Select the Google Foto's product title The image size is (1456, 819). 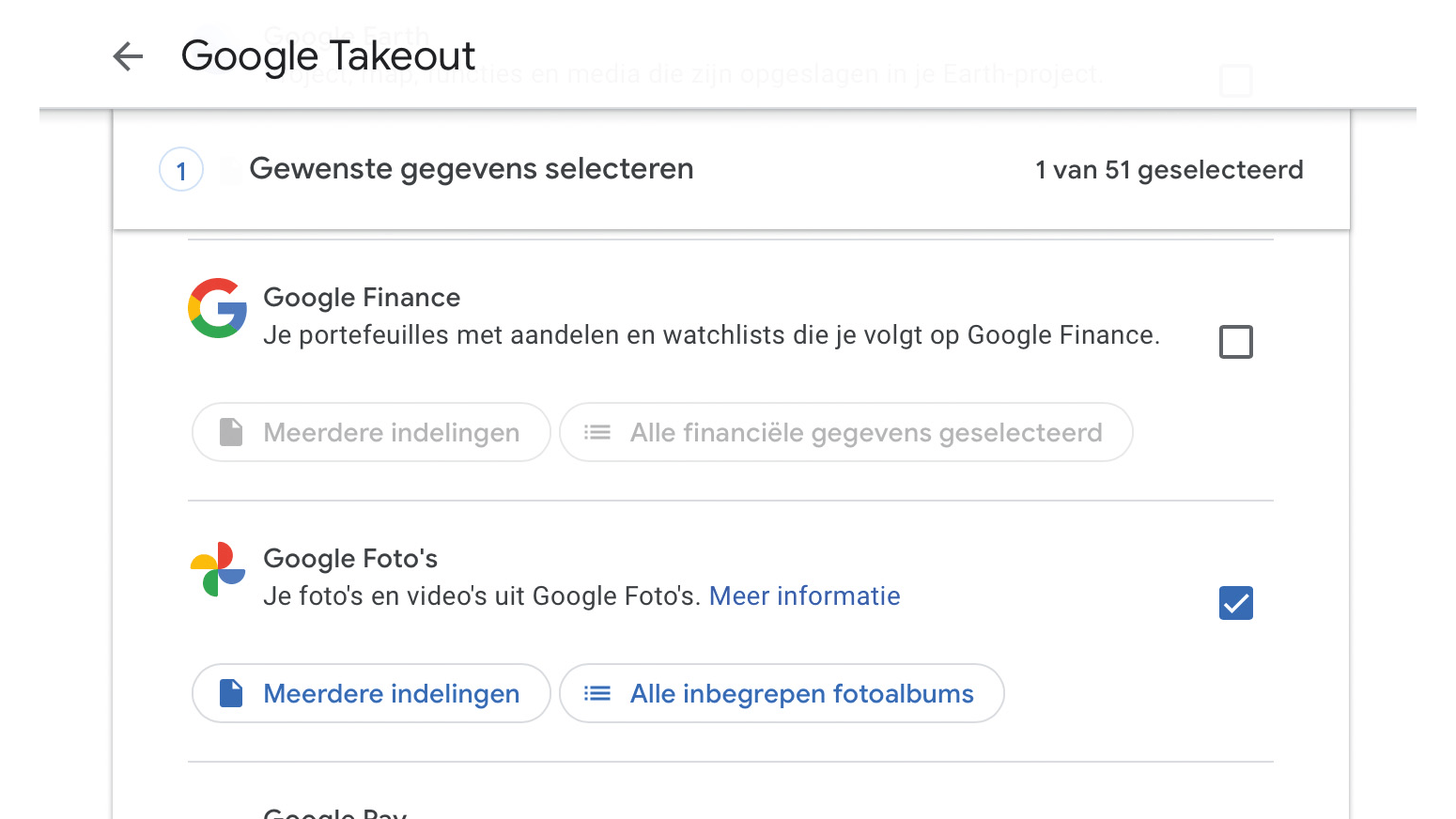(350, 559)
